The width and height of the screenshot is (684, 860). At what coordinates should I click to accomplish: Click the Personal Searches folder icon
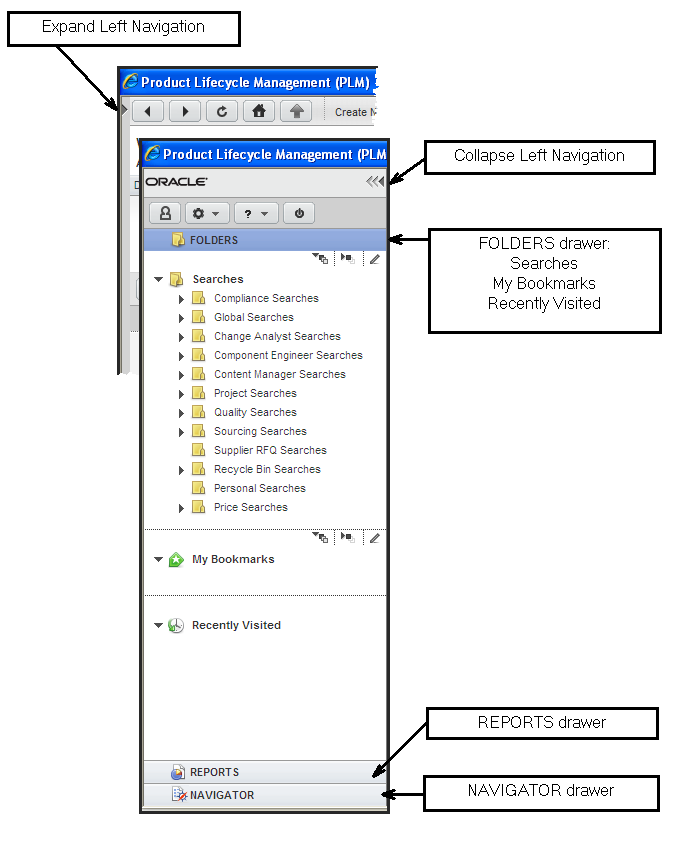click(199, 488)
